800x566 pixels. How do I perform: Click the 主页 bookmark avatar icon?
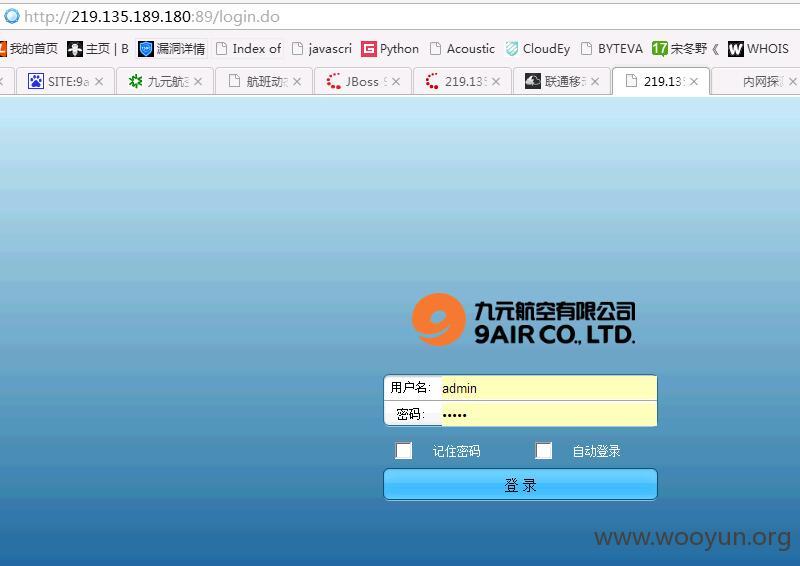click(74, 49)
